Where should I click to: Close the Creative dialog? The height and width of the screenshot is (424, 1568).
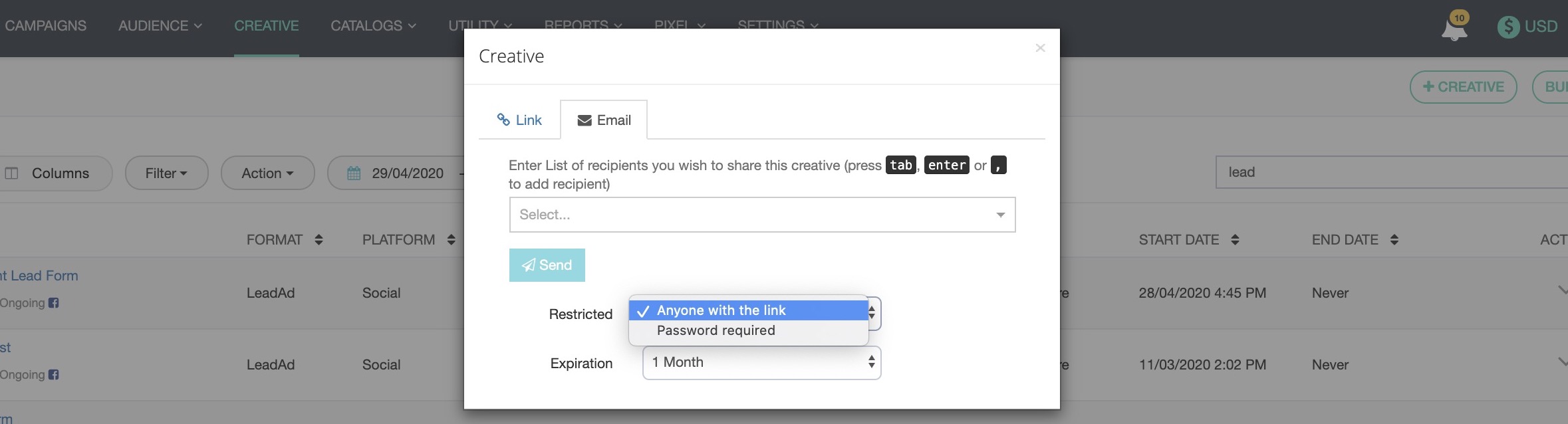click(x=1040, y=48)
